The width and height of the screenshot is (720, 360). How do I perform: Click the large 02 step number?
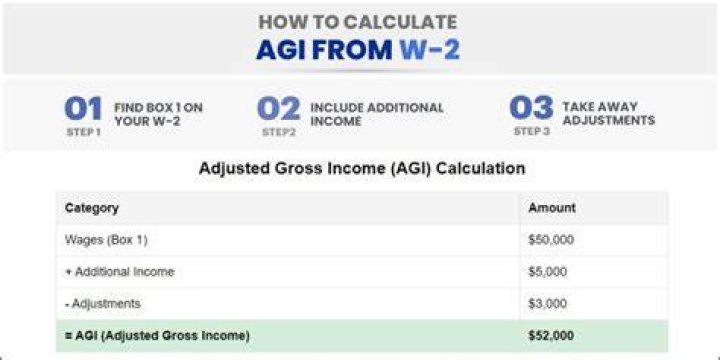[x=279, y=109]
